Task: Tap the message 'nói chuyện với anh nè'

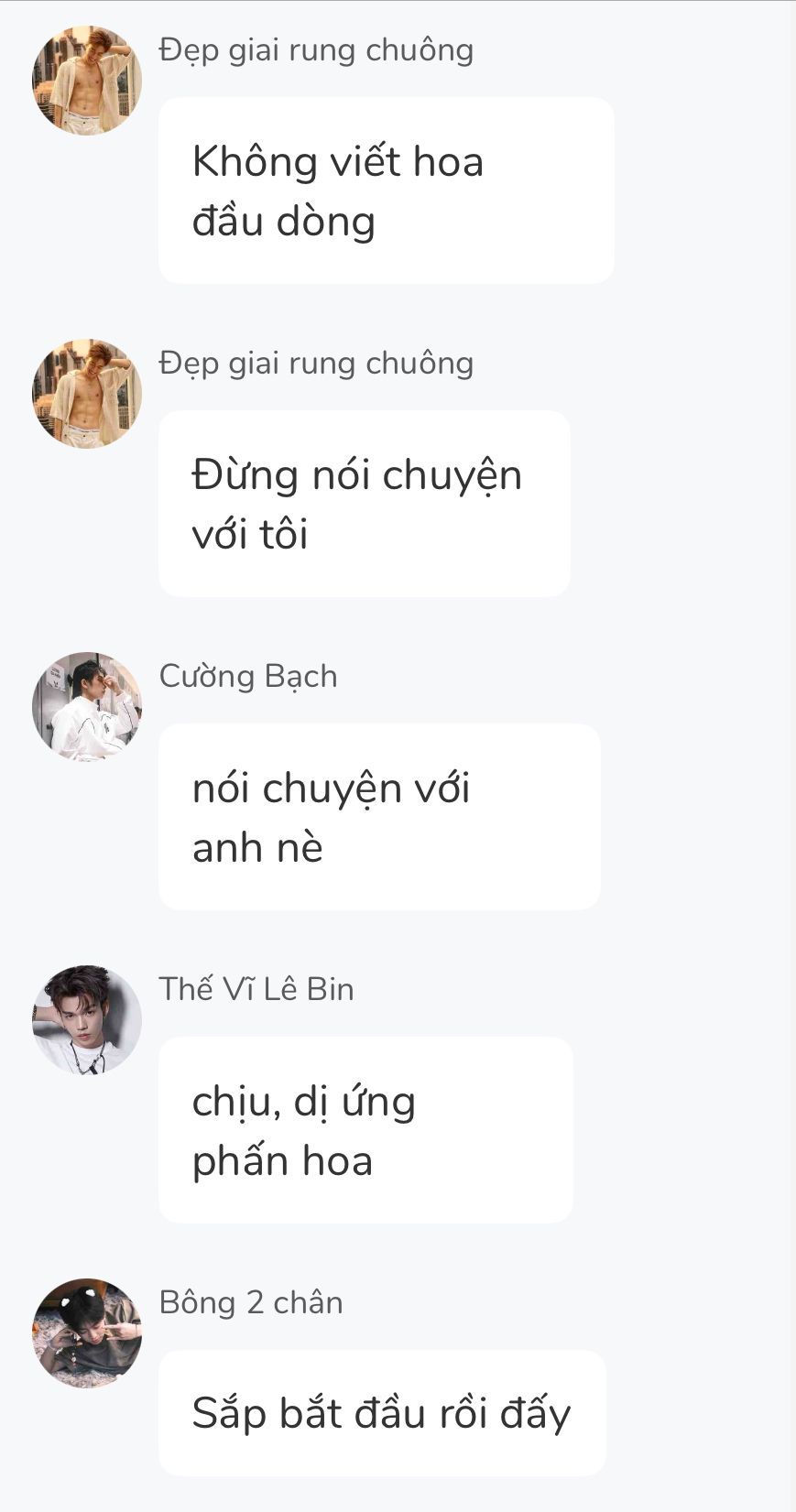Action: point(379,817)
